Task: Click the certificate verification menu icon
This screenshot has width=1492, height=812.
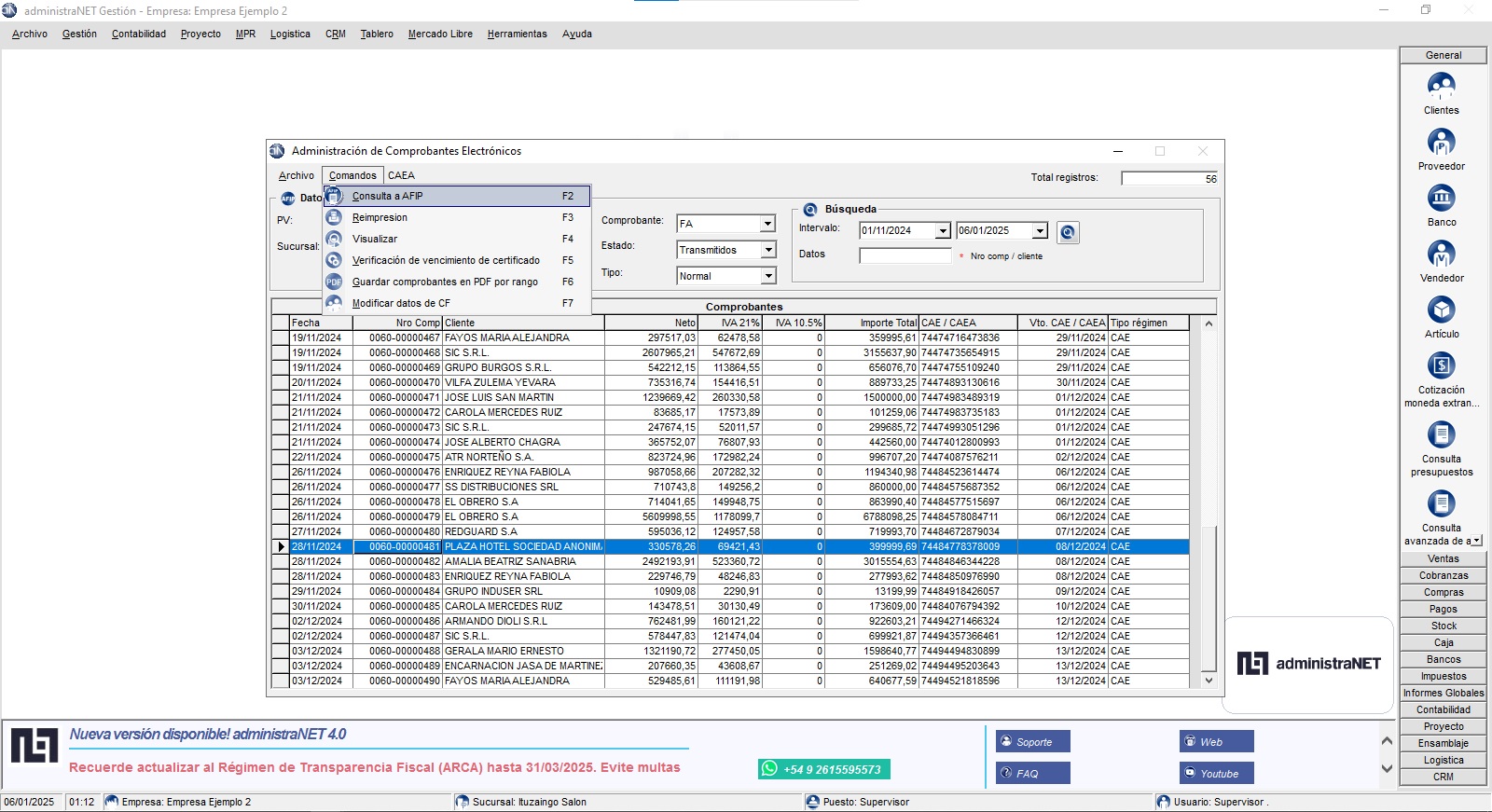Action: point(334,260)
